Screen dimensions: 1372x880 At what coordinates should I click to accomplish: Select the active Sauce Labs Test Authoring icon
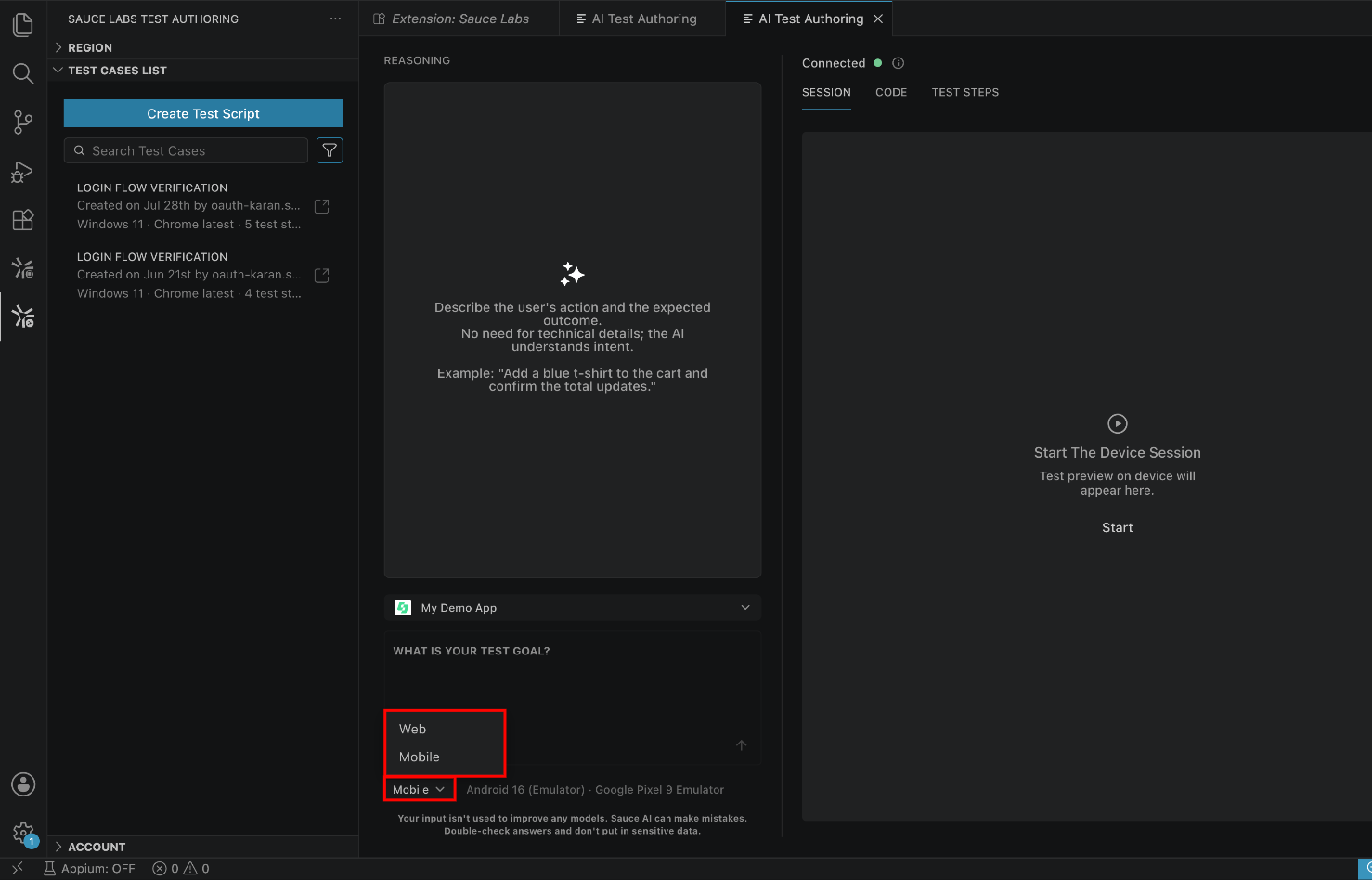(23, 317)
